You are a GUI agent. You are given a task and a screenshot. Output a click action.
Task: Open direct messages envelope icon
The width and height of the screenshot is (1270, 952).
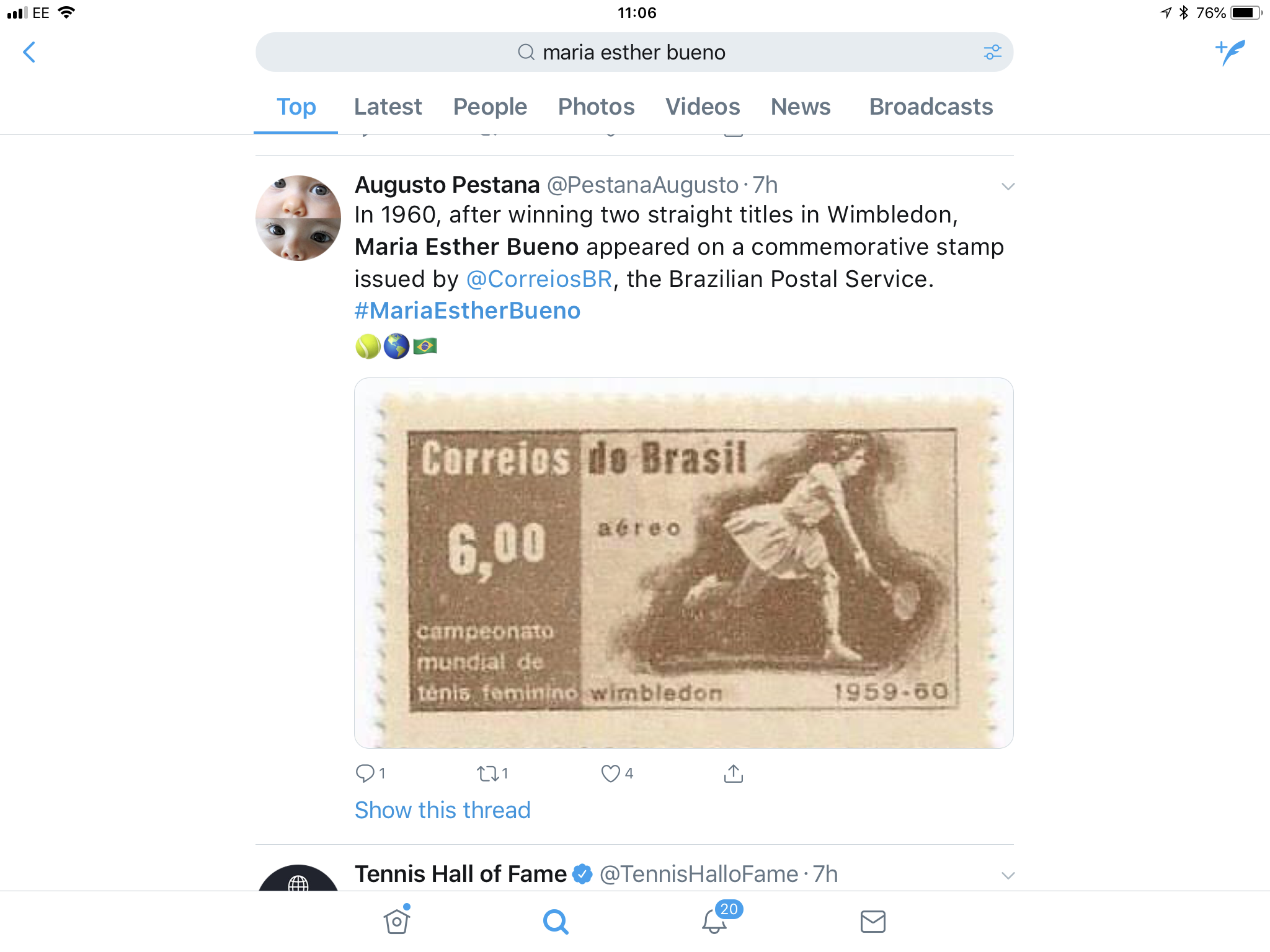coord(873,922)
